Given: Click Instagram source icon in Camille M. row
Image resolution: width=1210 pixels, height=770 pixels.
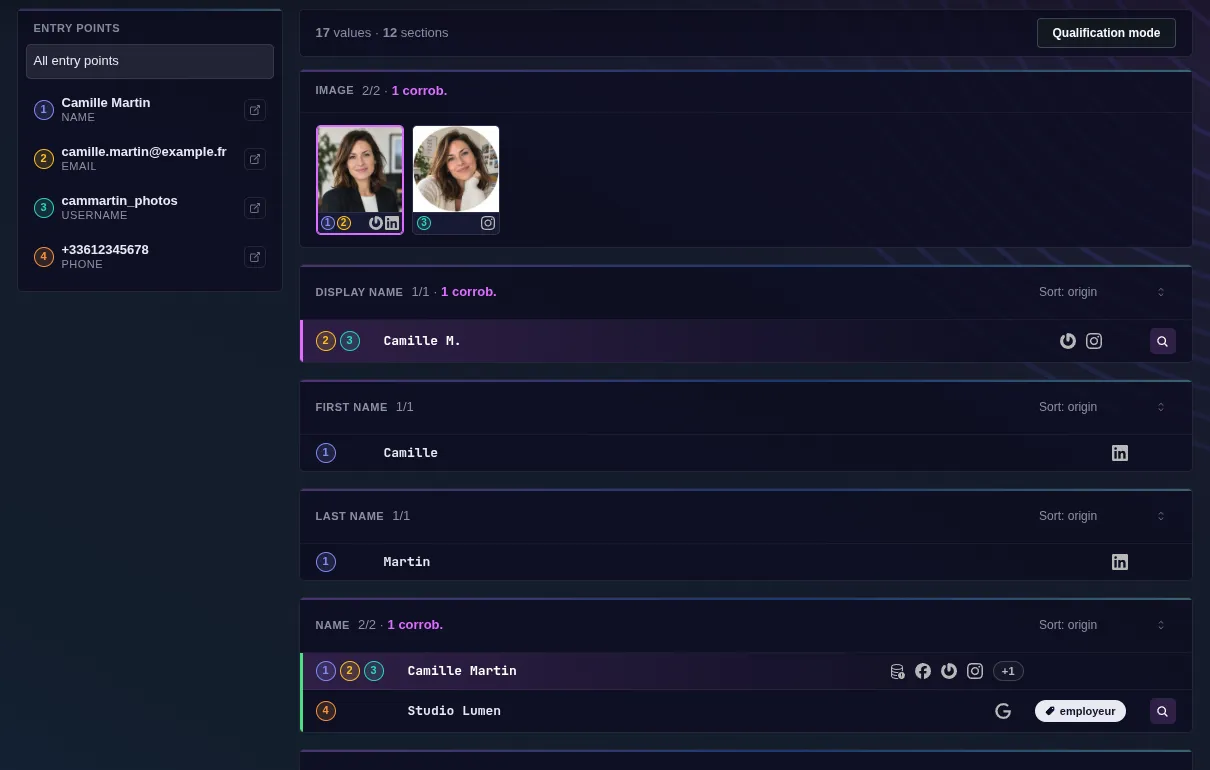Looking at the screenshot, I should click(x=1094, y=341).
